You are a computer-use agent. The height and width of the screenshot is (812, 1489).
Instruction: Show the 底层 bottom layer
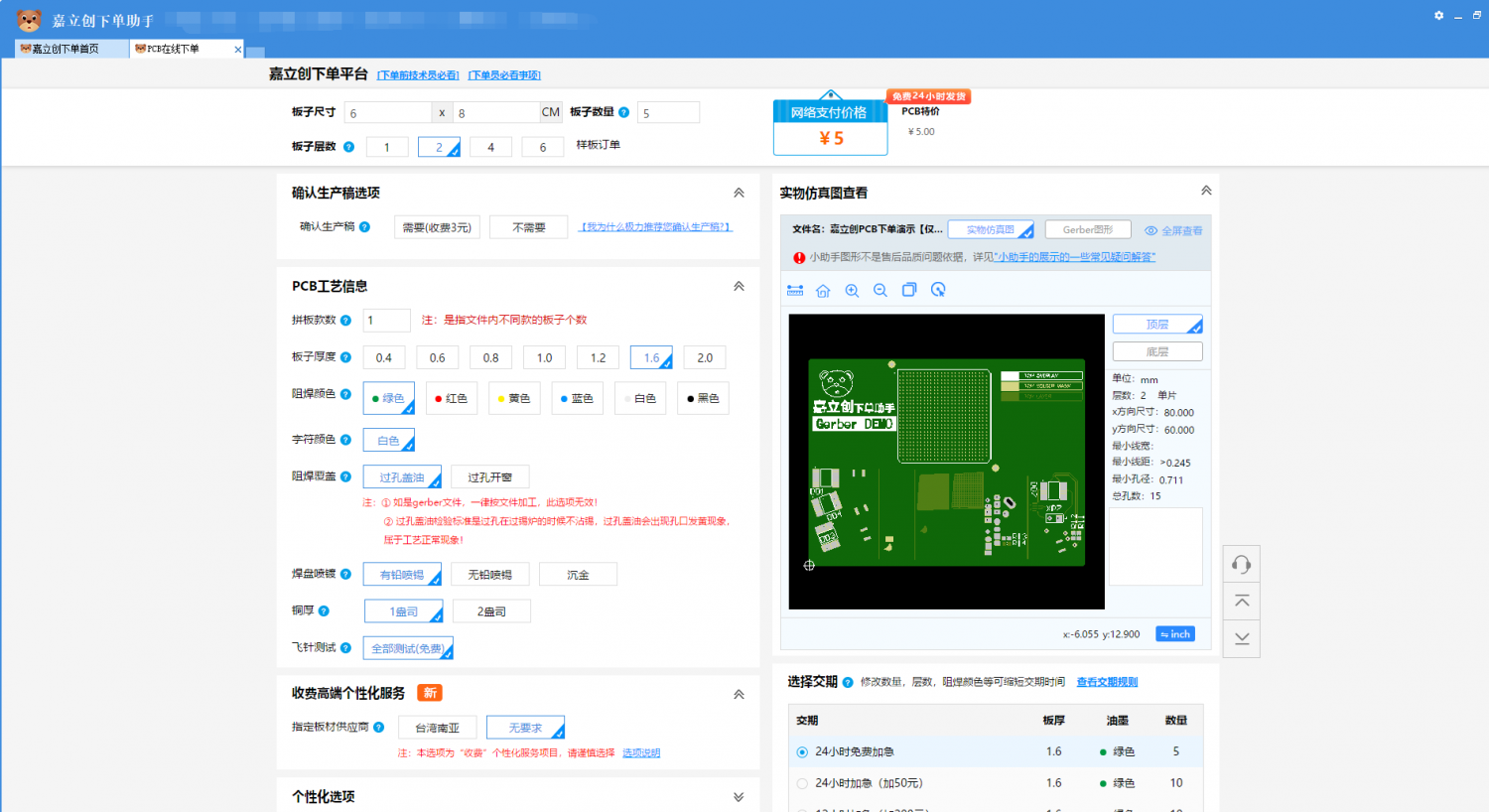pyautogui.click(x=1157, y=351)
